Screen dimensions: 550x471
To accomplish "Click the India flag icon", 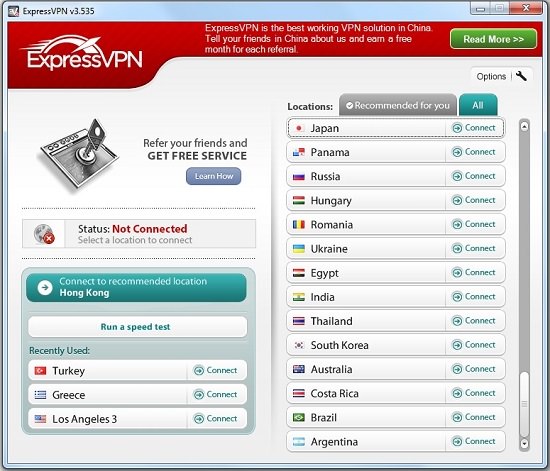I will tap(299, 297).
